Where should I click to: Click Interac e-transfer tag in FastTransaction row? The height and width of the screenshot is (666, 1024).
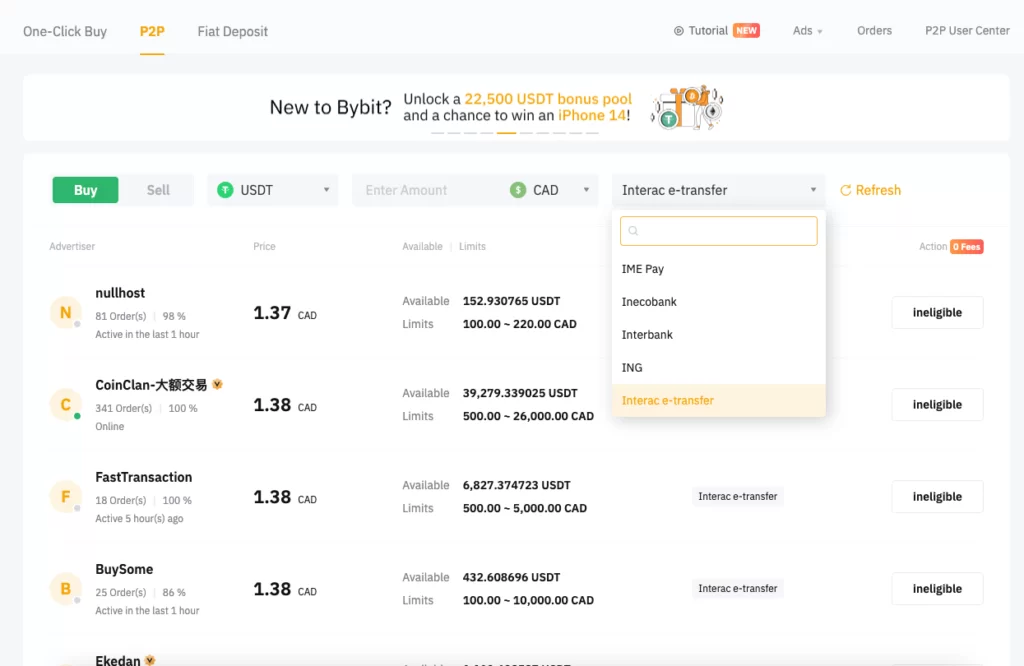coord(737,497)
